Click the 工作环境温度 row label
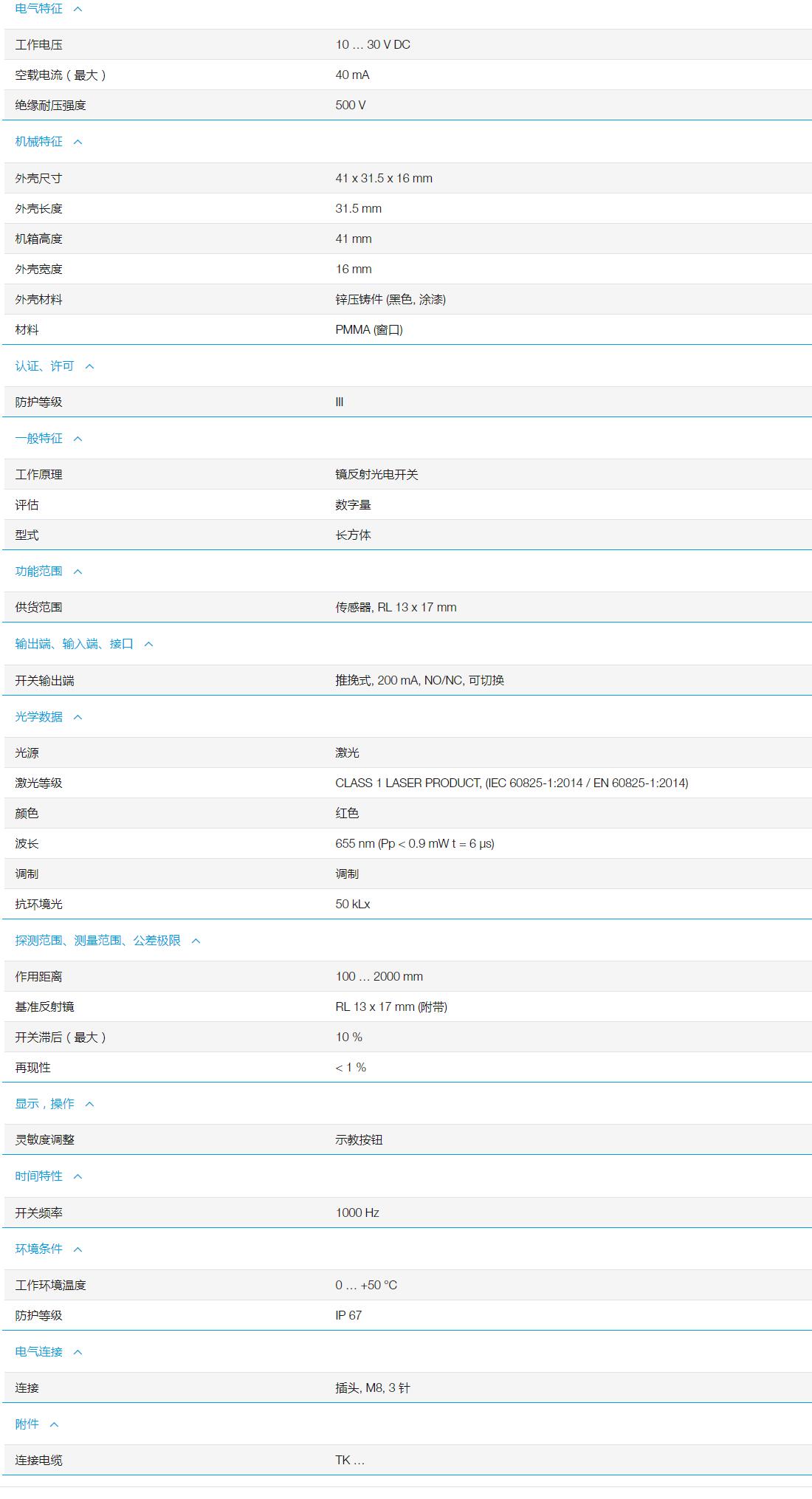Image resolution: width=812 pixels, height=1499 pixels. coord(50,1286)
